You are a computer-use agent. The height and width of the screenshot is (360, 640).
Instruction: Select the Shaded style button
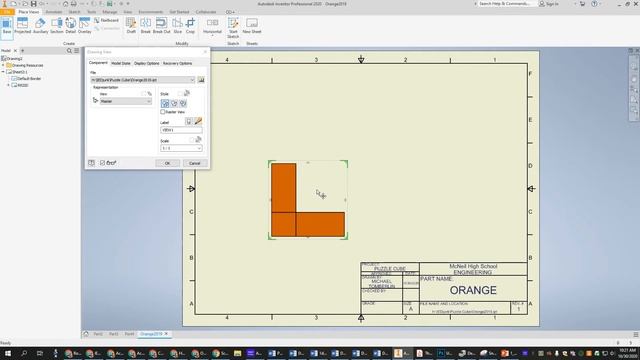pyautogui.click(x=183, y=103)
